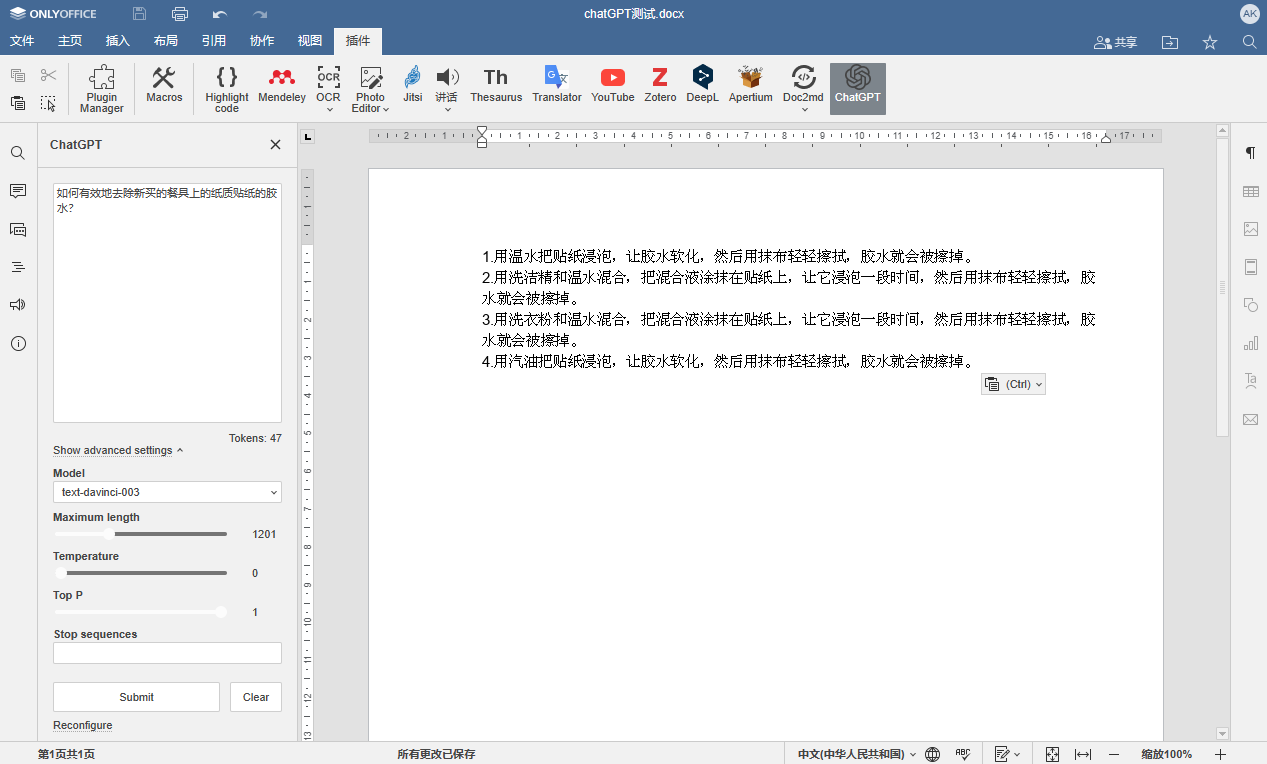The width and height of the screenshot is (1267, 764).
Task: Start the Jitsi plugin
Action: [x=413, y=85]
